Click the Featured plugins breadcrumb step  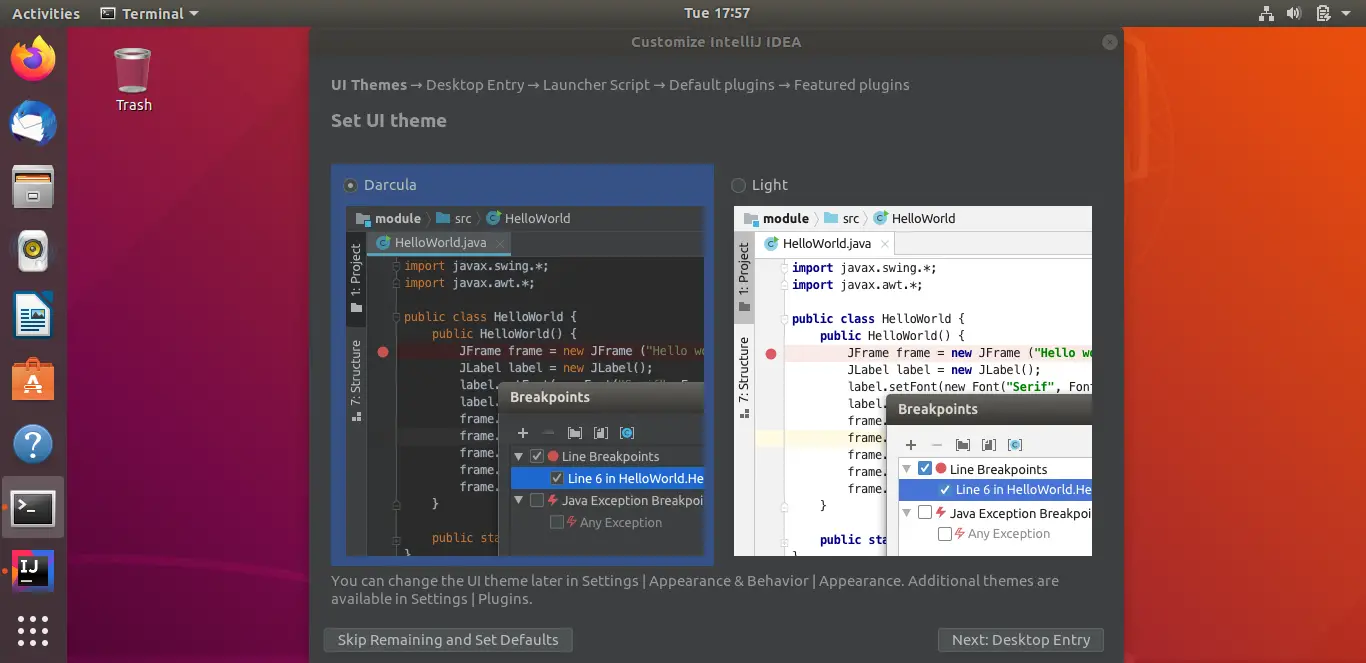click(852, 85)
